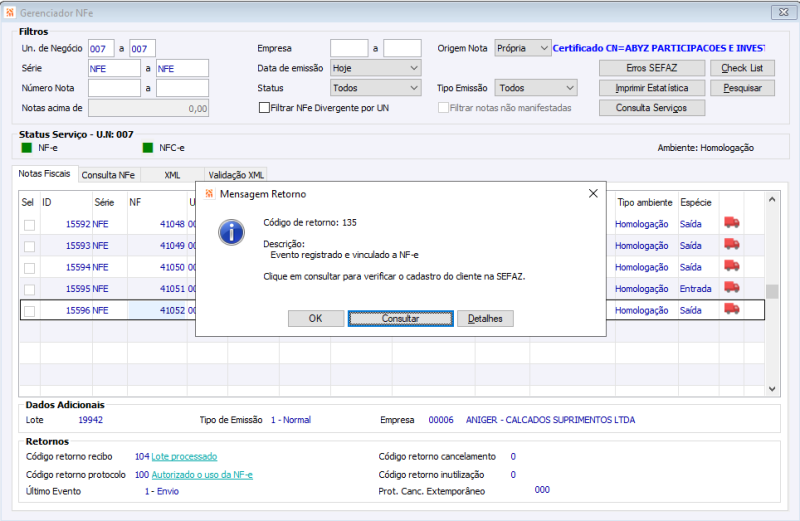Click the Erros SEFAZ button

click(652, 68)
